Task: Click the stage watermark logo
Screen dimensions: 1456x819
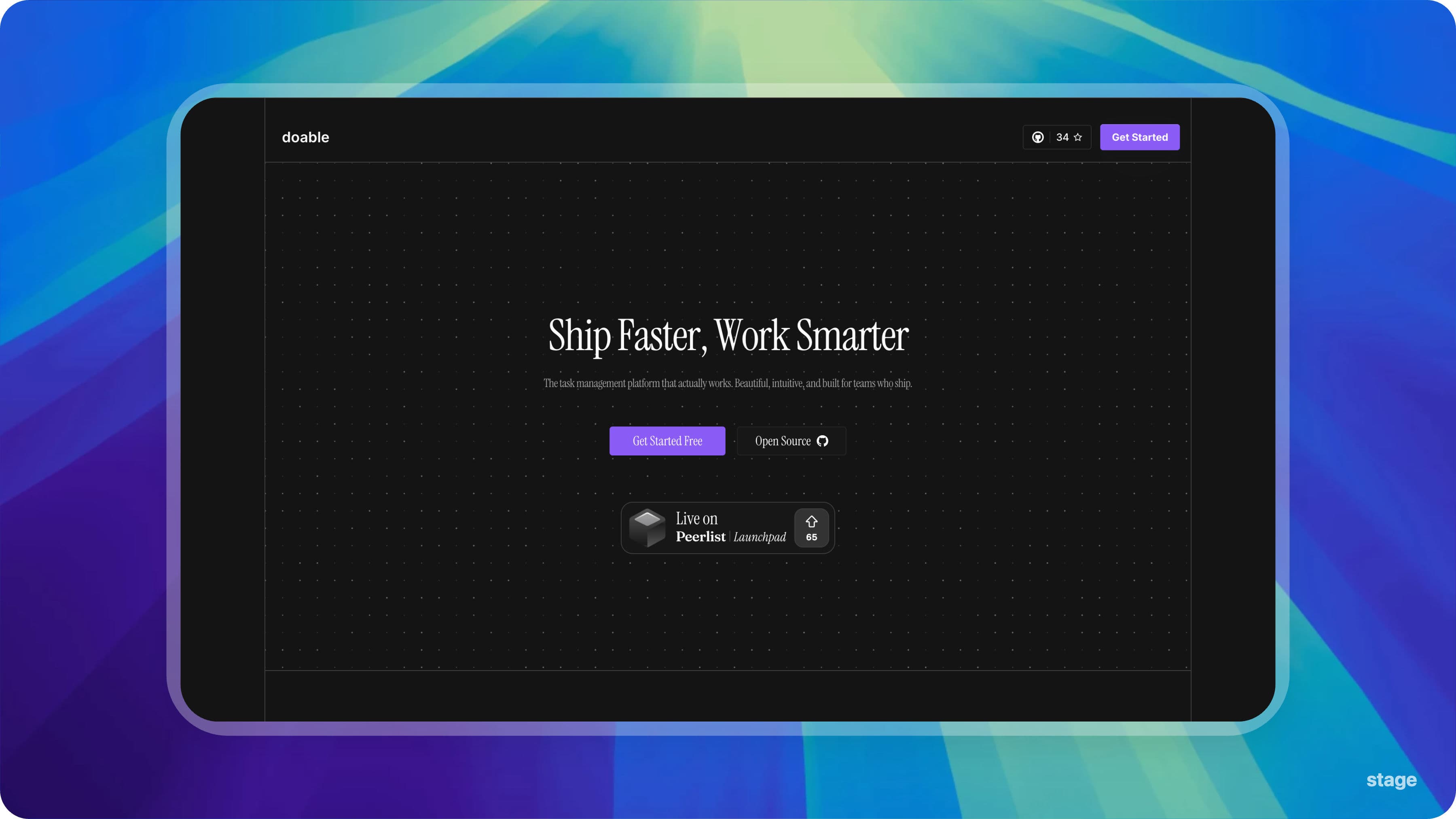Action: point(1391,780)
